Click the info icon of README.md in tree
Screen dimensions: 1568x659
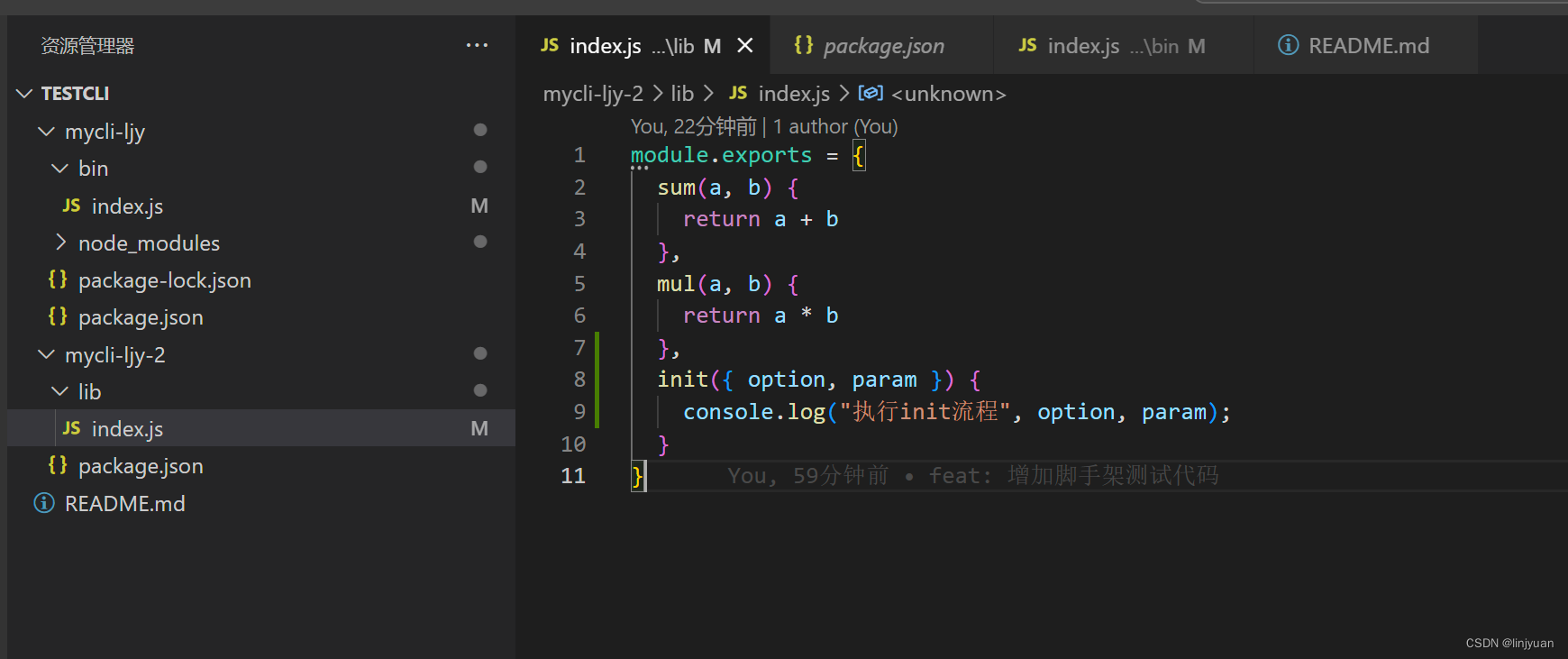click(x=44, y=503)
